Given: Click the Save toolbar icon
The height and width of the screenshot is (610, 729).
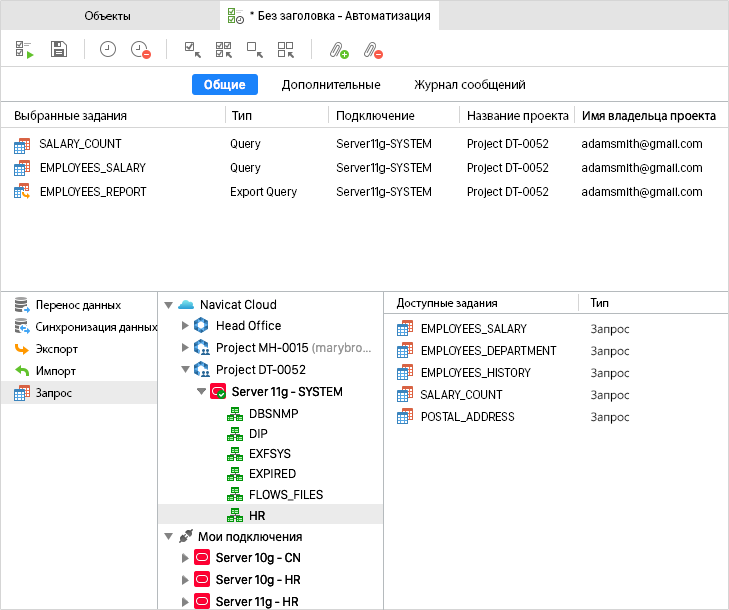Looking at the screenshot, I should tap(59, 49).
